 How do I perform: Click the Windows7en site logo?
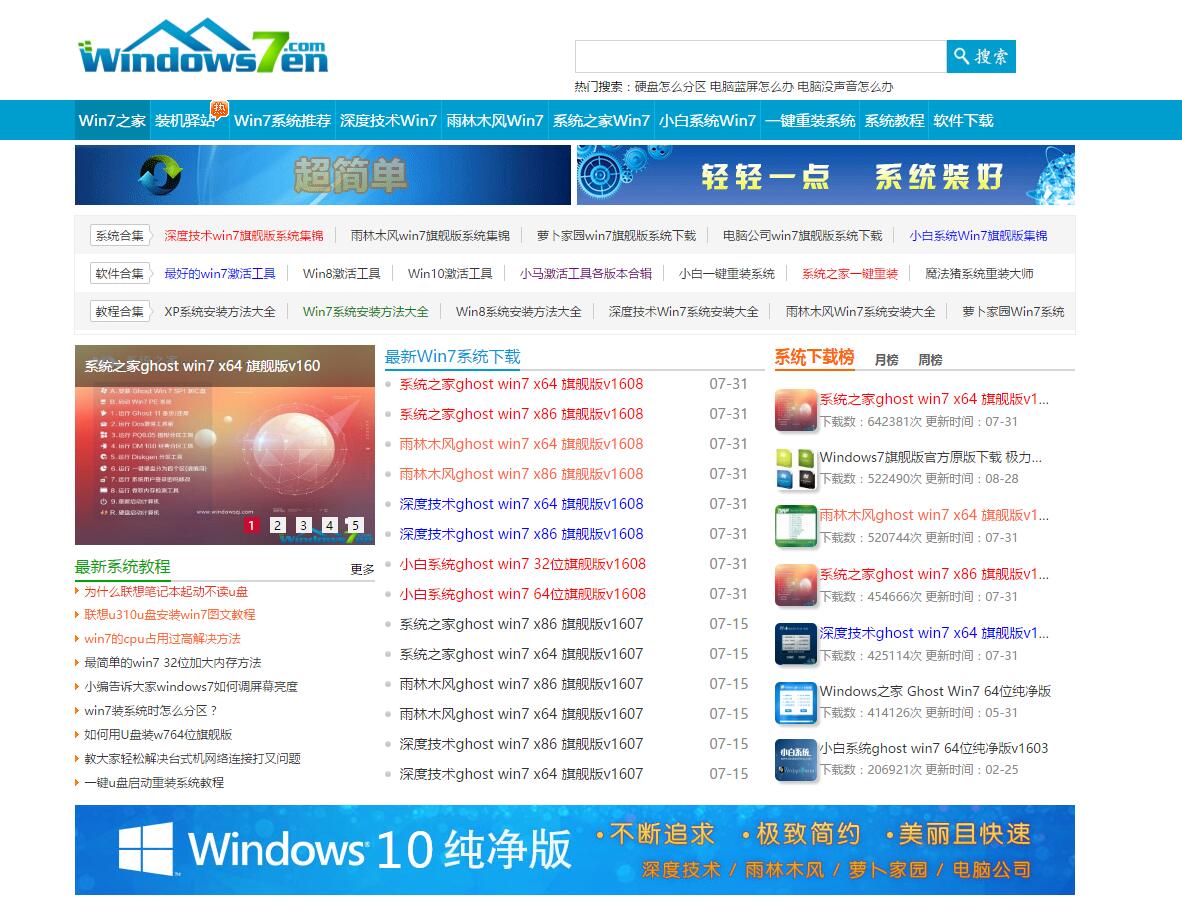point(203,49)
